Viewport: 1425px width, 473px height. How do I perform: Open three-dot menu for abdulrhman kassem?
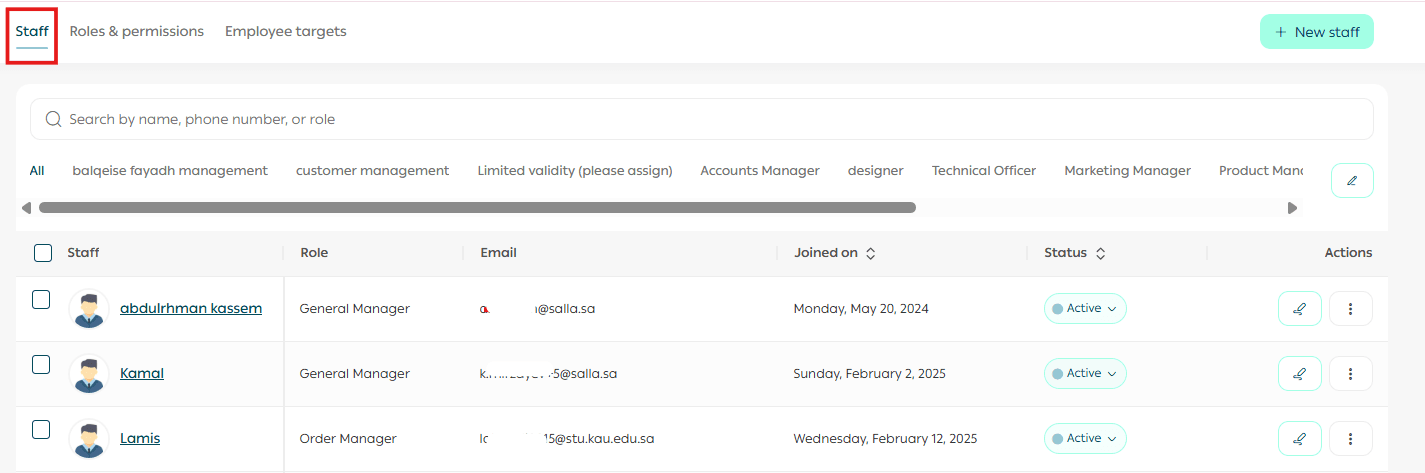(x=1350, y=309)
